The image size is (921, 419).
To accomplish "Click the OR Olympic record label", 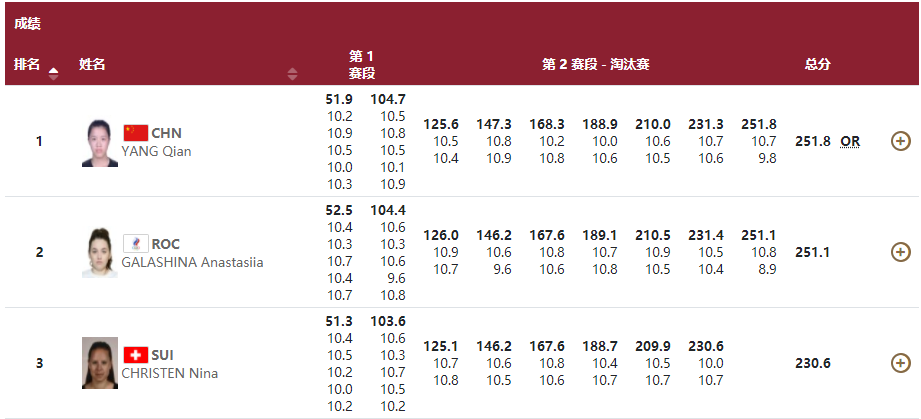I will [850, 141].
